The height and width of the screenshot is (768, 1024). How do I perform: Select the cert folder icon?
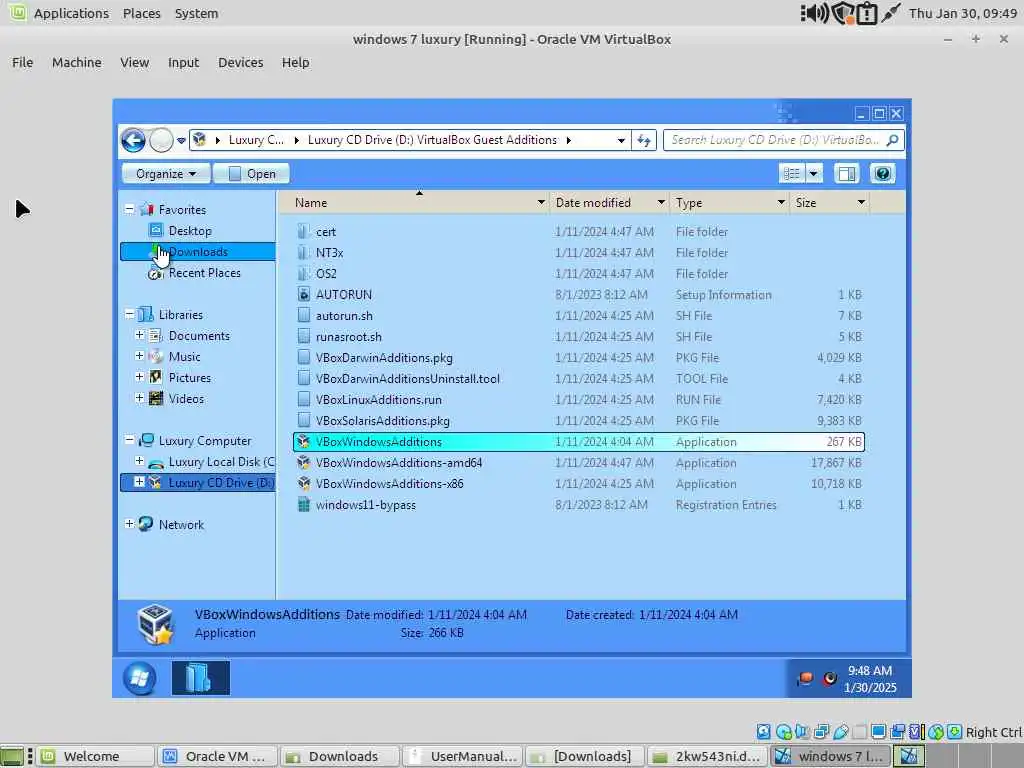pos(303,231)
